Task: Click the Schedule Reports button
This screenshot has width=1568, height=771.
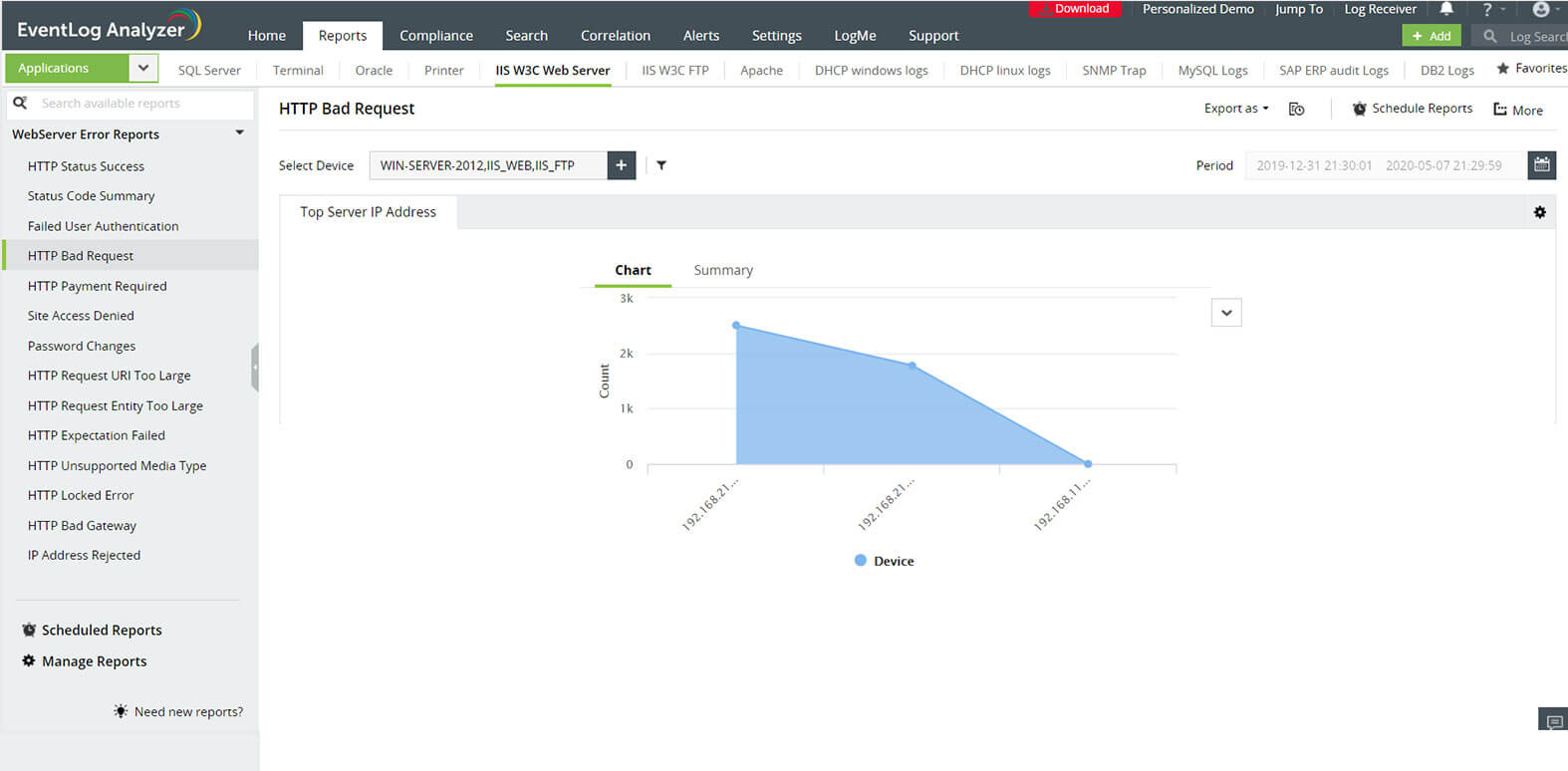Action: click(x=1412, y=109)
